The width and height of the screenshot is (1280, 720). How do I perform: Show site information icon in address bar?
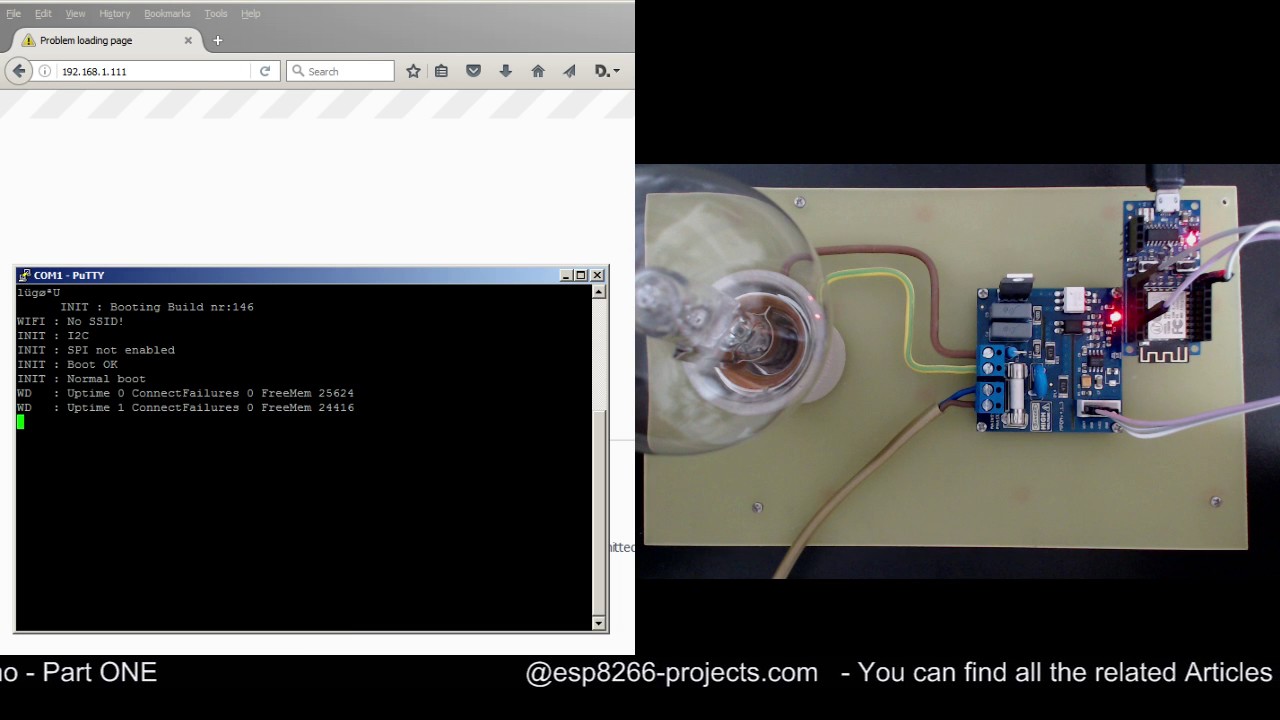tap(44, 71)
